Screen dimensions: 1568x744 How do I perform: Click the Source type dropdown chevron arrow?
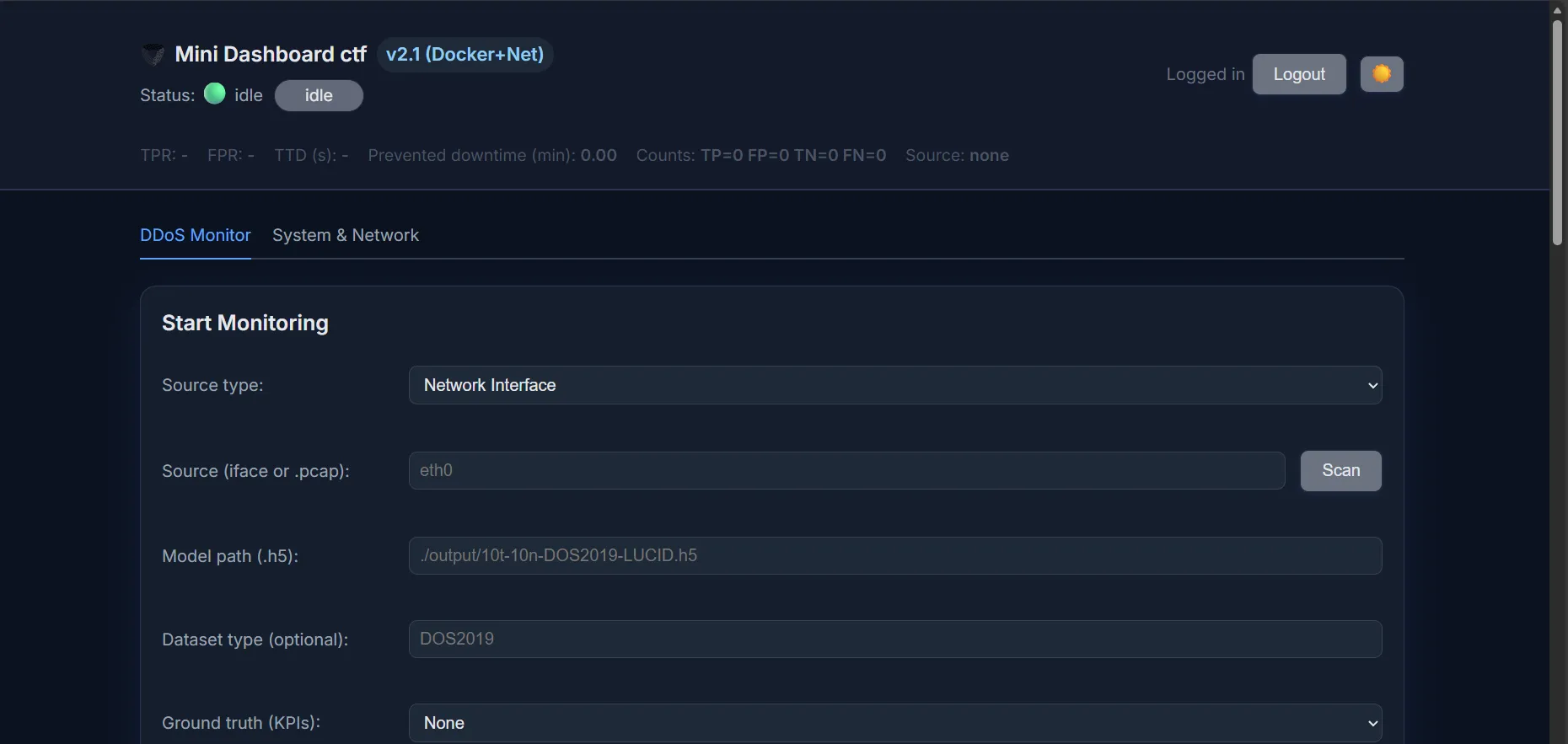coord(1372,386)
